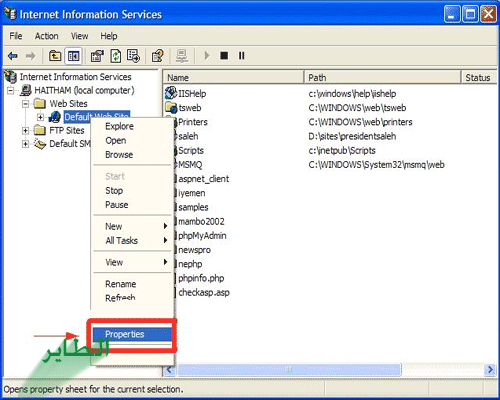
Task: Click the Path column header
Action: tap(382, 77)
